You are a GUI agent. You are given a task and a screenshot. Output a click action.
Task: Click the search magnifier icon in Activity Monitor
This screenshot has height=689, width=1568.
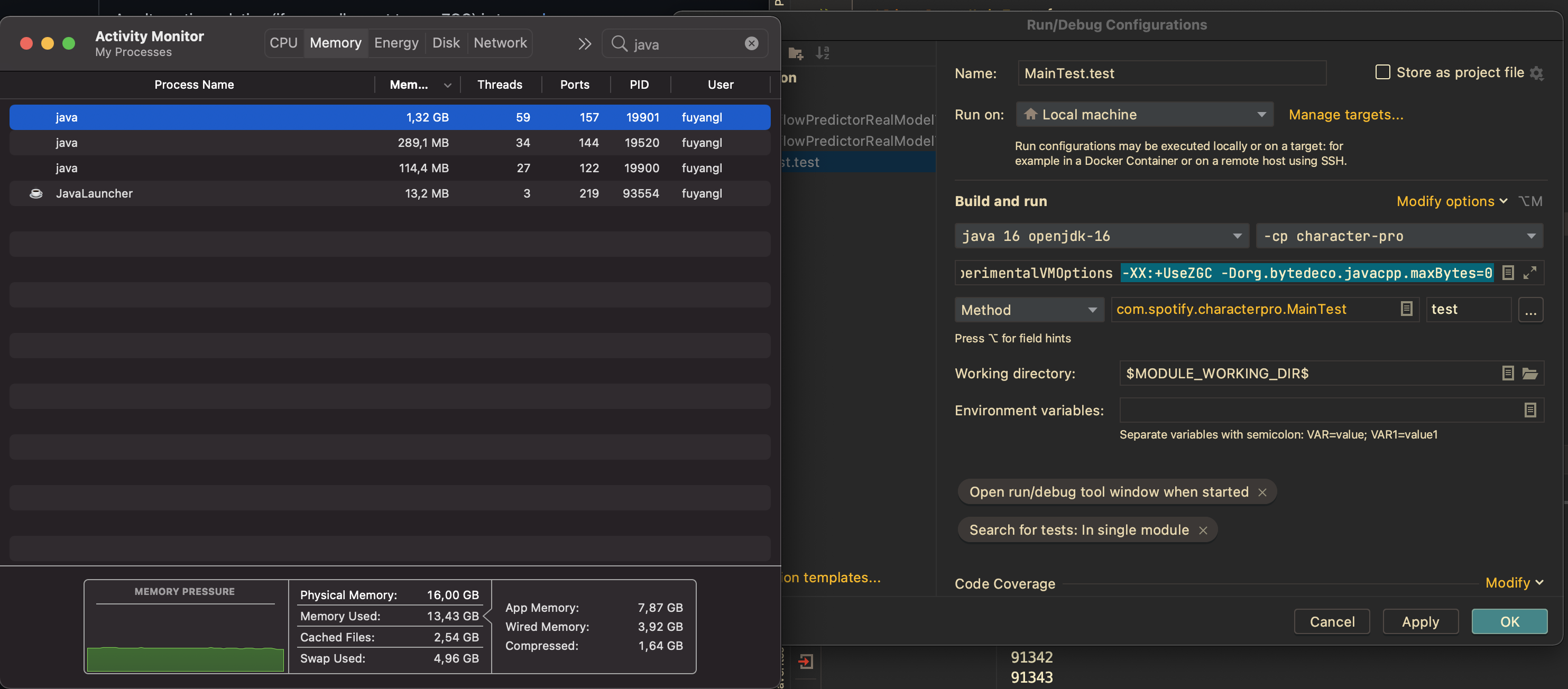pos(619,44)
